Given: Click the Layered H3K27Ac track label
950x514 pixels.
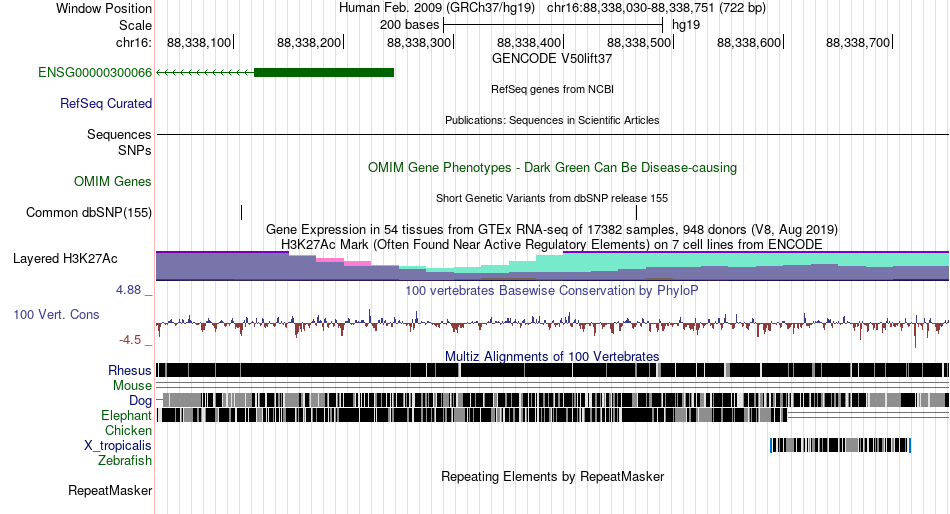Looking at the screenshot, I should tap(65, 259).
